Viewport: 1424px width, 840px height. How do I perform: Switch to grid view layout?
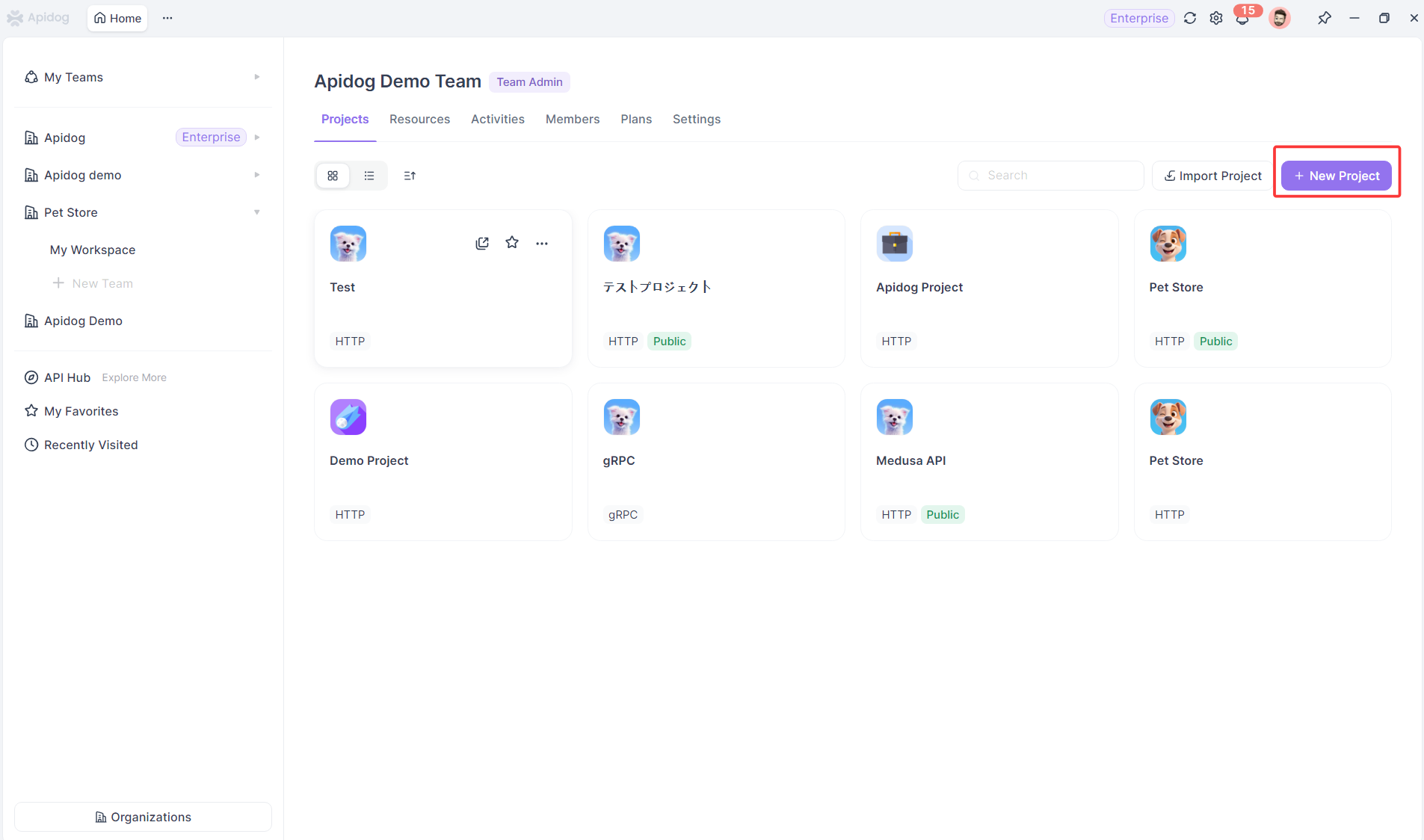tap(333, 176)
